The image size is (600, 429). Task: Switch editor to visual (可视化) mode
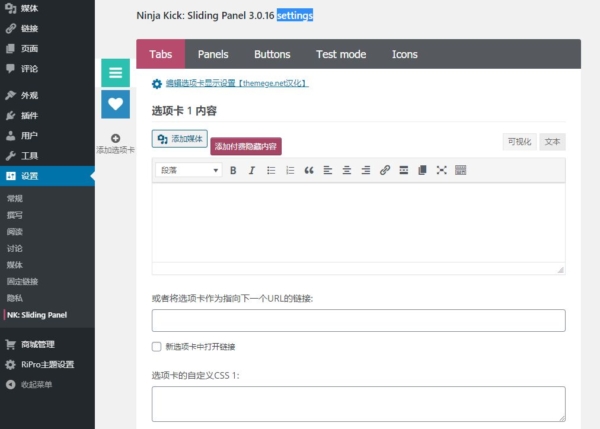pyautogui.click(x=520, y=142)
